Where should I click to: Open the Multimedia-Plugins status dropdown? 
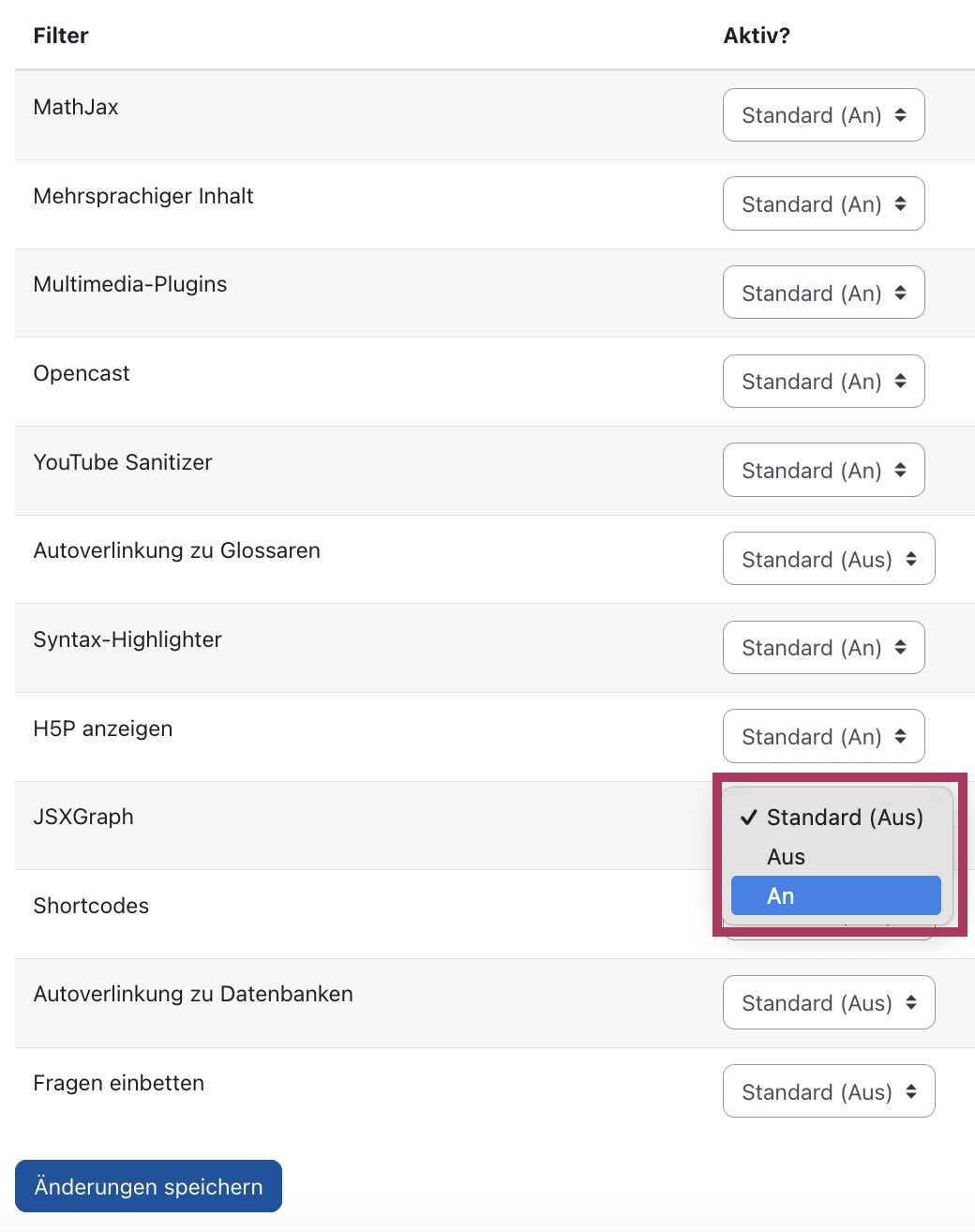823,292
